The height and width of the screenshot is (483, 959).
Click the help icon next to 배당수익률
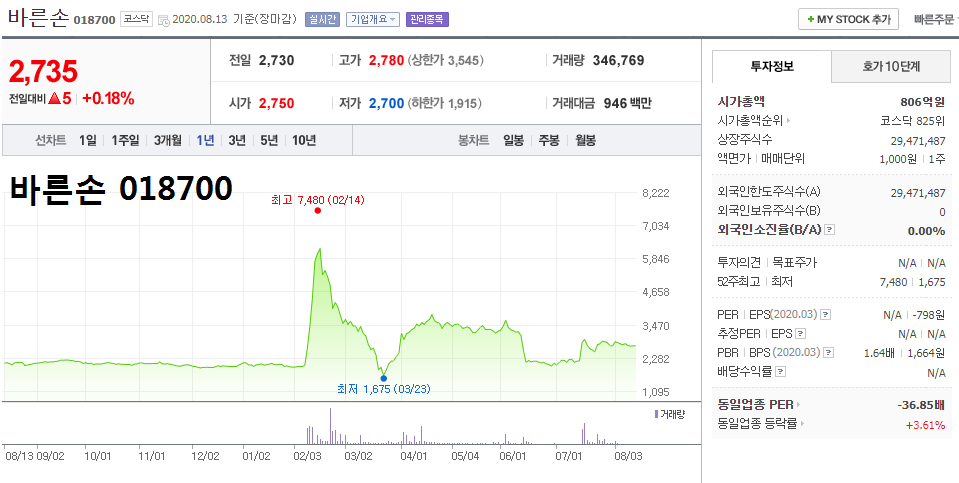pyautogui.click(x=780, y=372)
